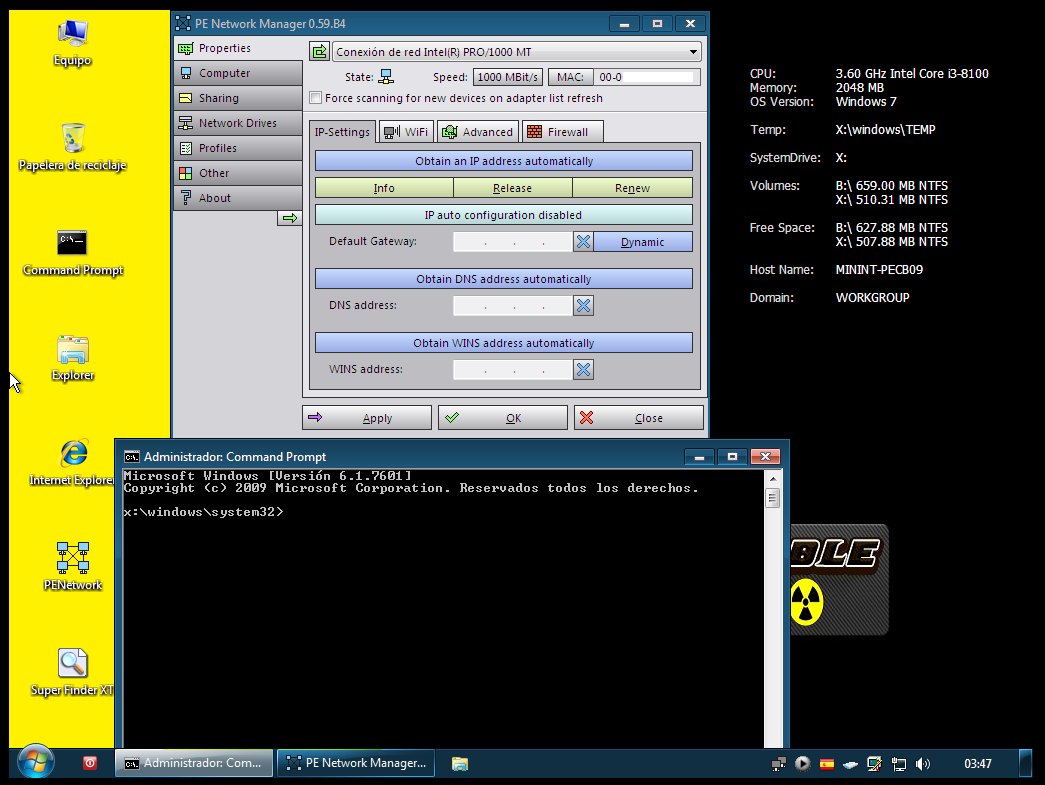The width and height of the screenshot is (1045, 785).
Task: Open the Computer section in sidebar
Action: pyautogui.click(x=238, y=73)
